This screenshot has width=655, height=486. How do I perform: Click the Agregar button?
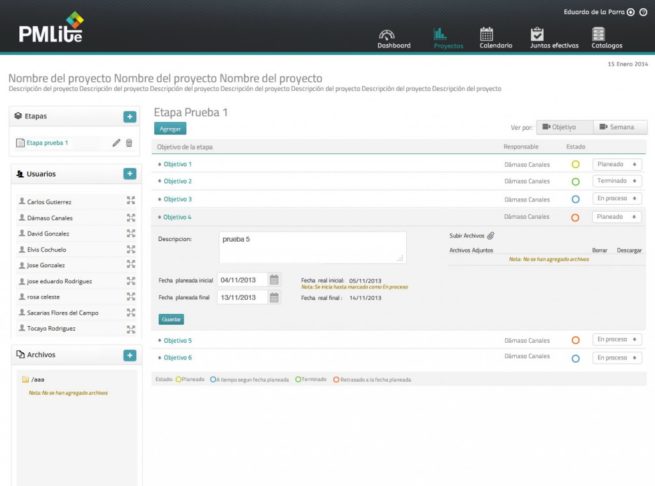pyautogui.click(x=171, y=129)
